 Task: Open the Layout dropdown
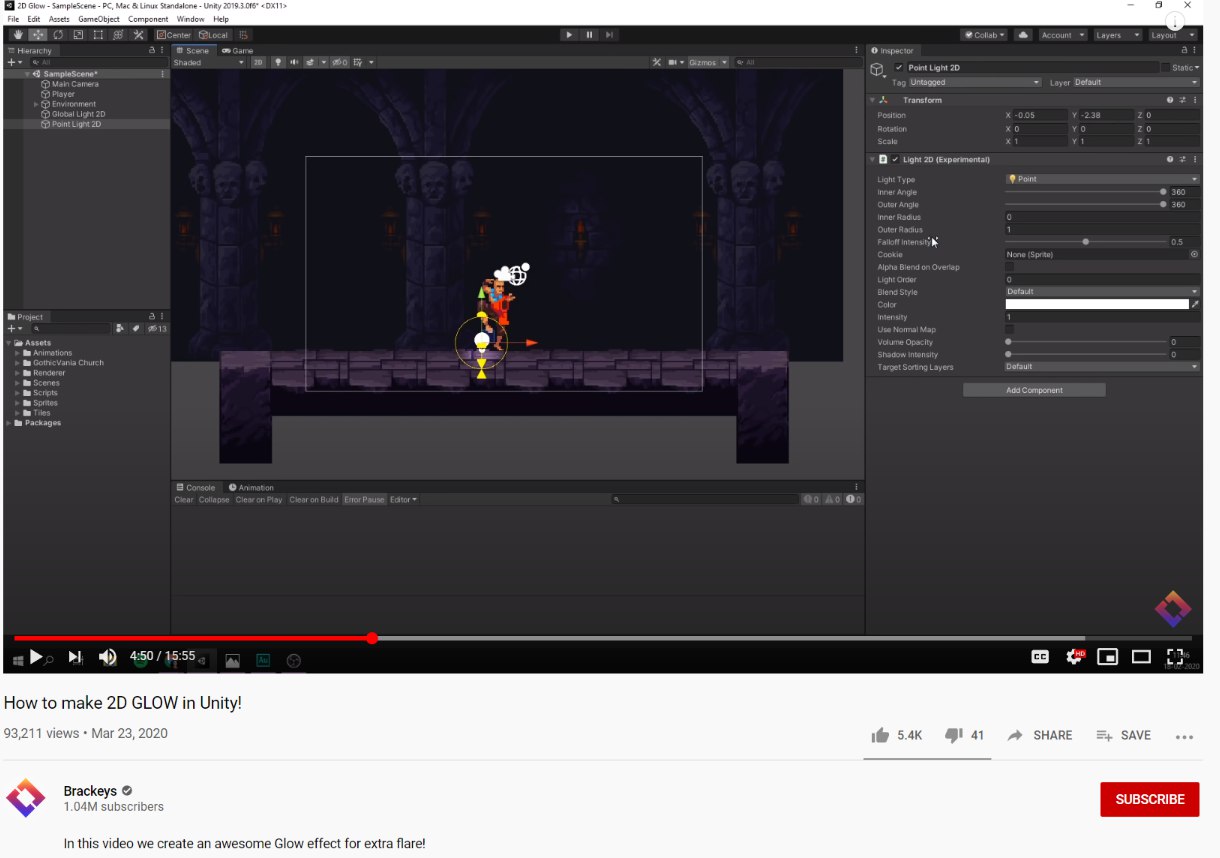pyautogui.click(x=1172, y=35)
